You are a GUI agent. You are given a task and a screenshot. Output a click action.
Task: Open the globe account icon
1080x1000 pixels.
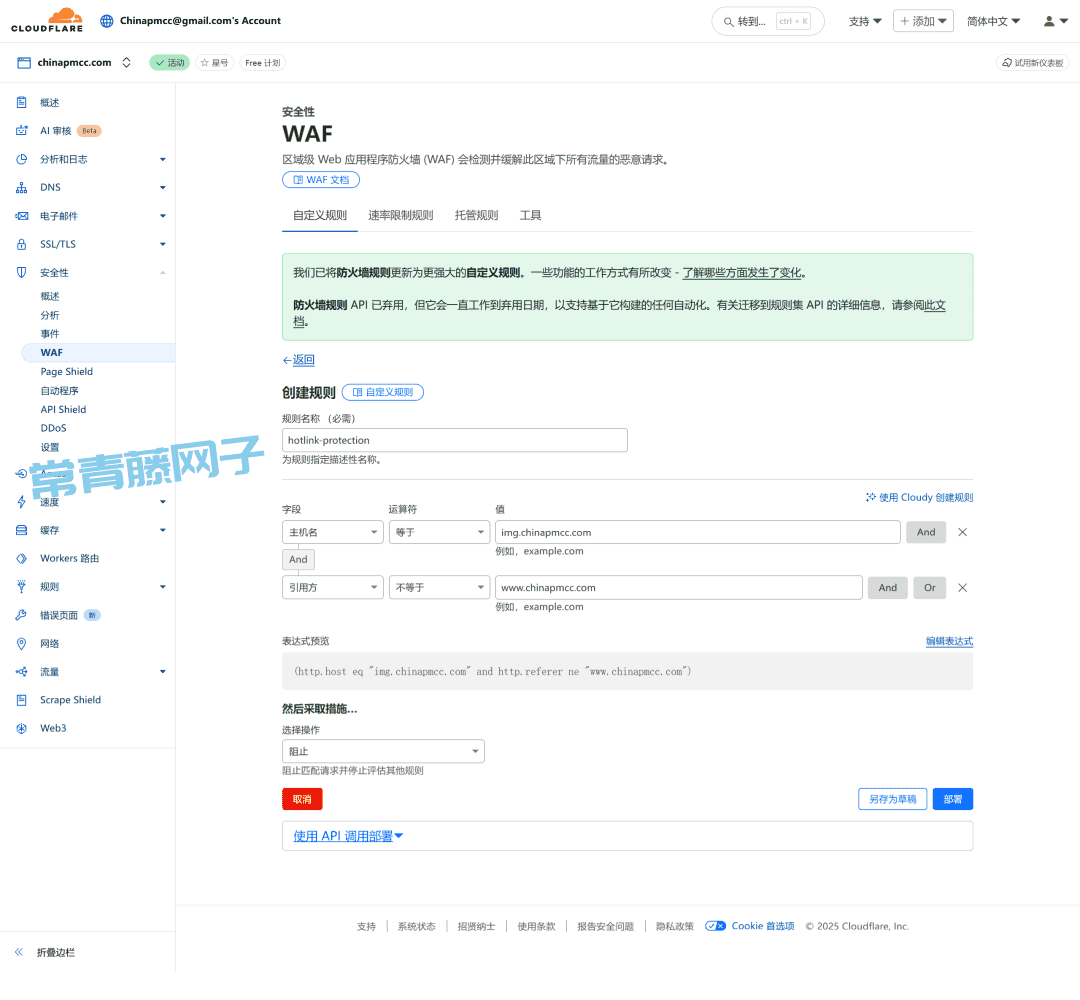(107, 21)
